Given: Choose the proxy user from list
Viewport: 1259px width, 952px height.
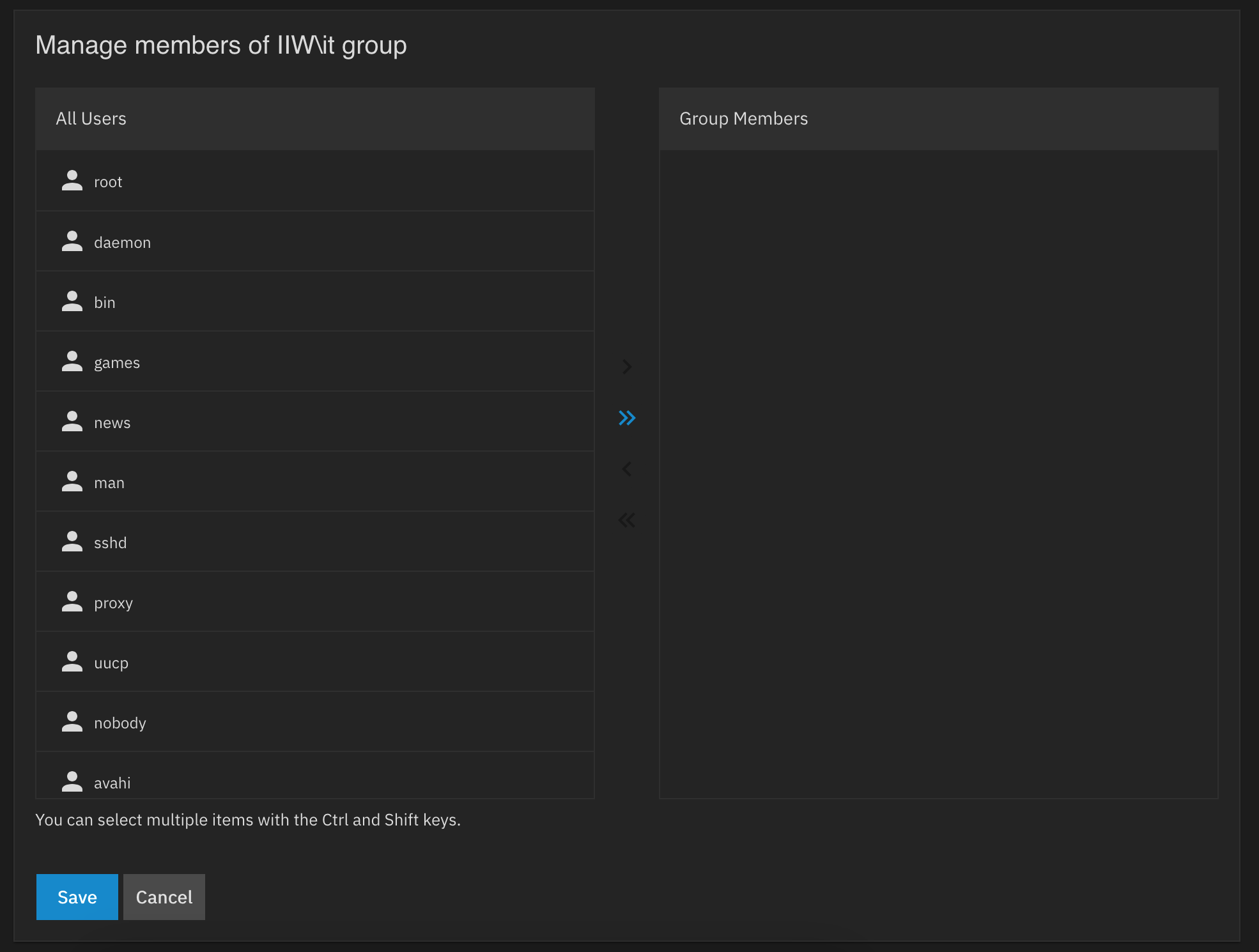Looking at the screenshot, I should 315,602.
